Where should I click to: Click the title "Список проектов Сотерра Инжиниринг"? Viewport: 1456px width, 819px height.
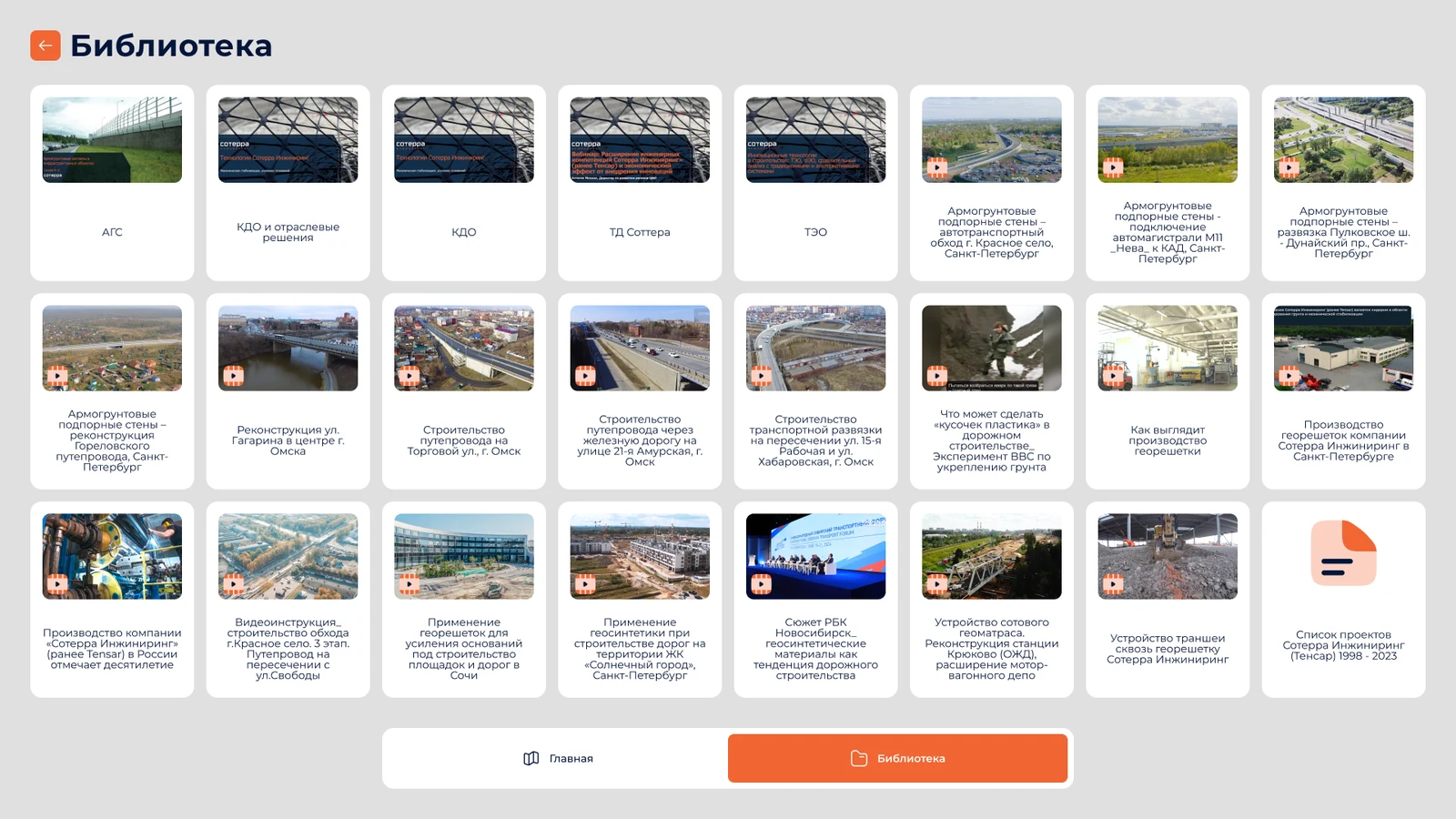pyautogui.click(x=1343, y=645)
